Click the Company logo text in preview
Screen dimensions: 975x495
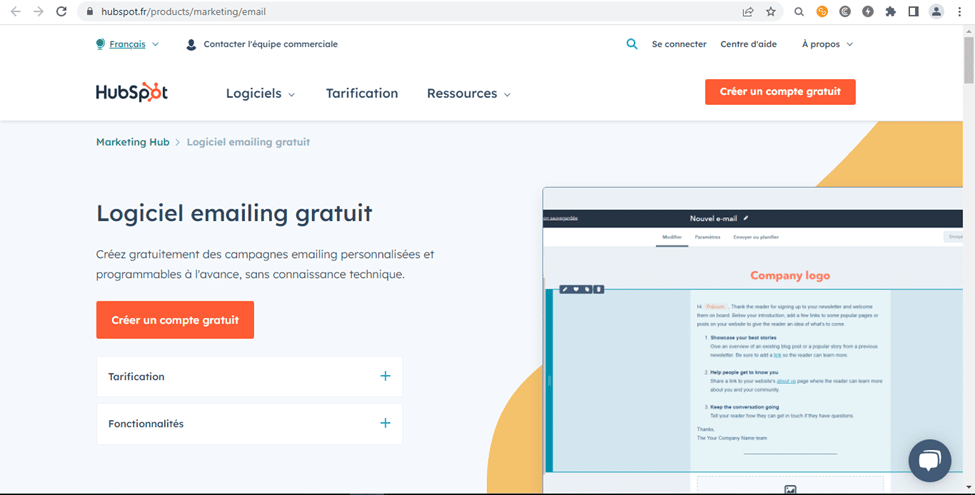790,275
